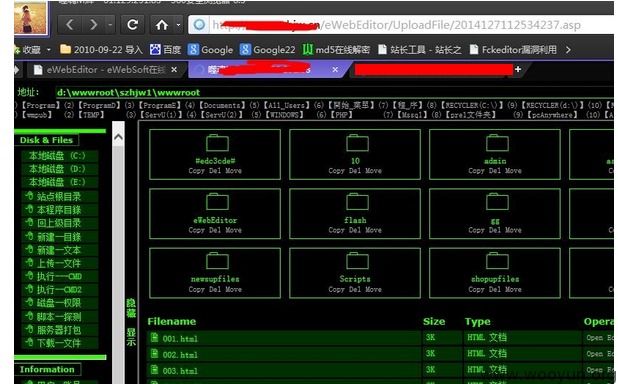
Task: Open 磁盘—权限 disk permissions
Action: 60,303
